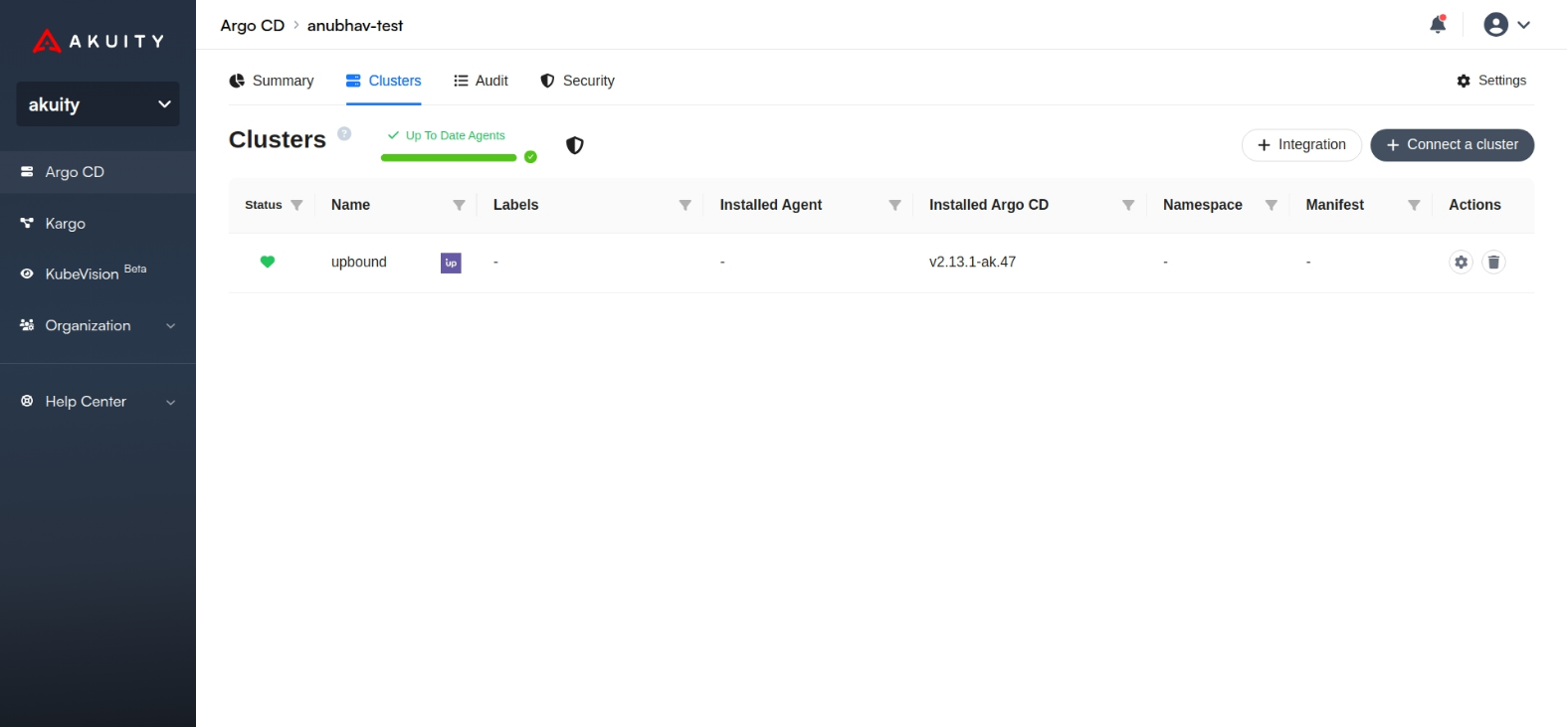
Task: Click the Namespace column header
Action: click(x=1203, y=205)
